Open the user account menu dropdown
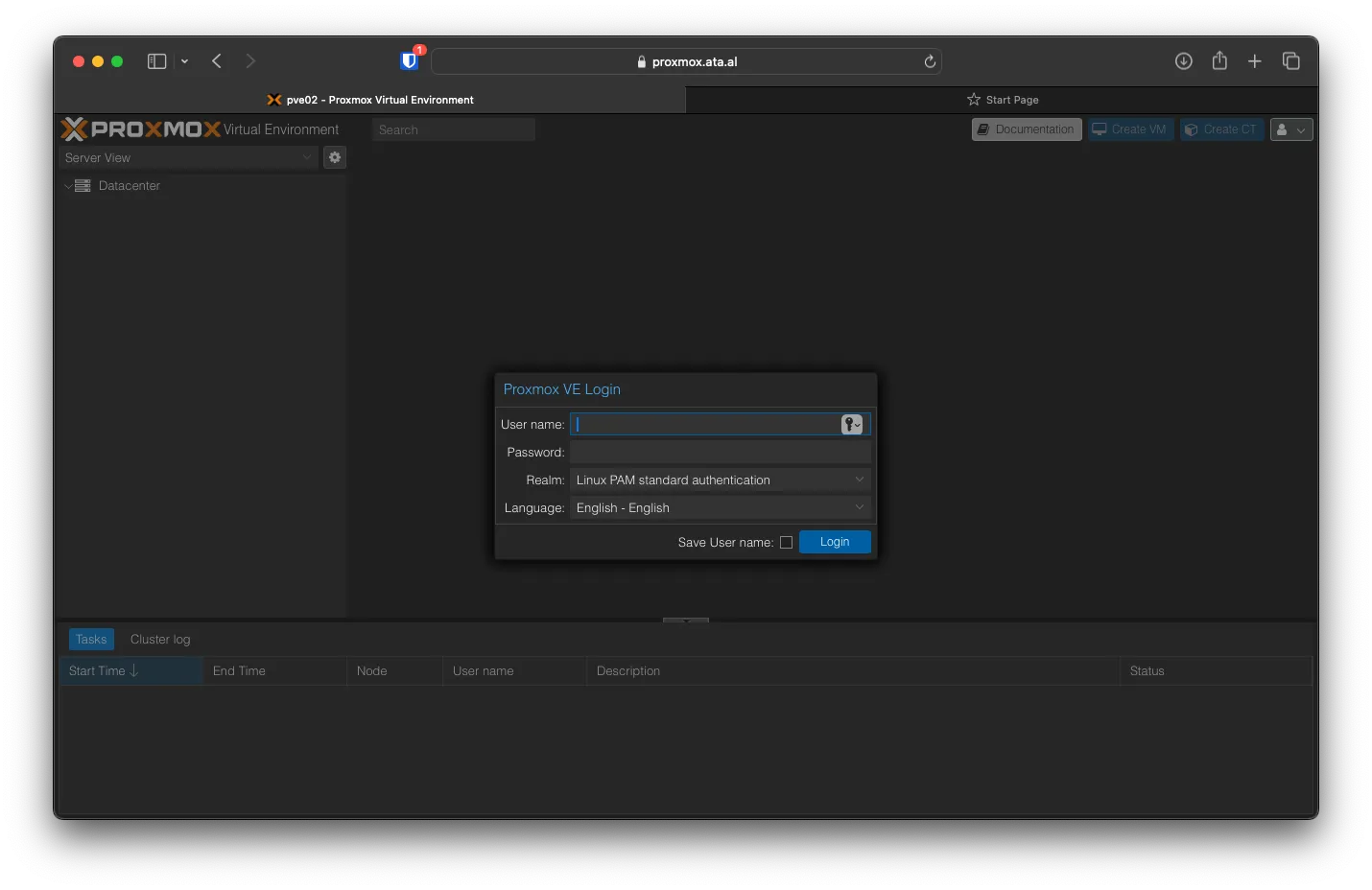This screenshot has width=1372, height=890. point(1291,129)
